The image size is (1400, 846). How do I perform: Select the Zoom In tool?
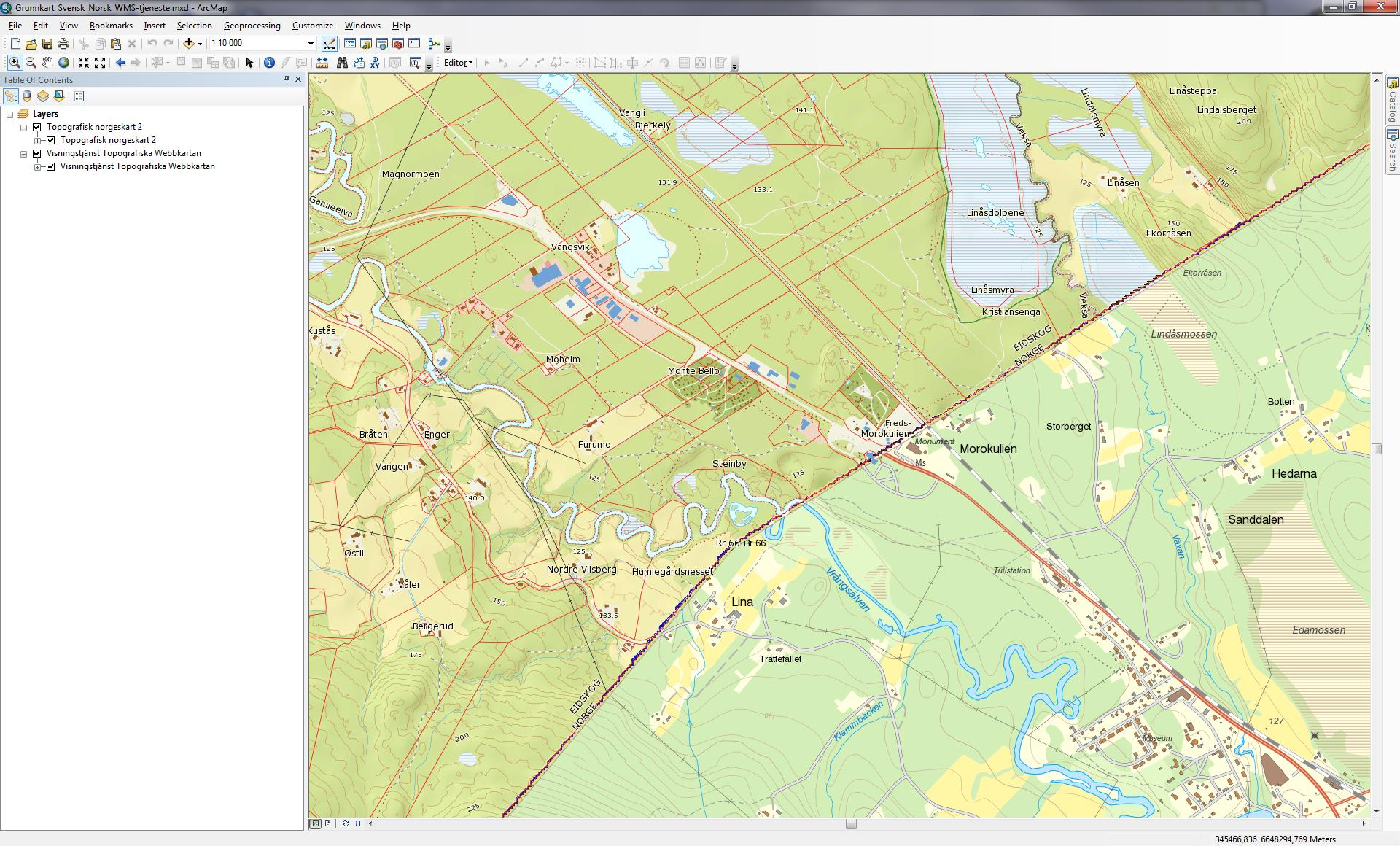15,63
